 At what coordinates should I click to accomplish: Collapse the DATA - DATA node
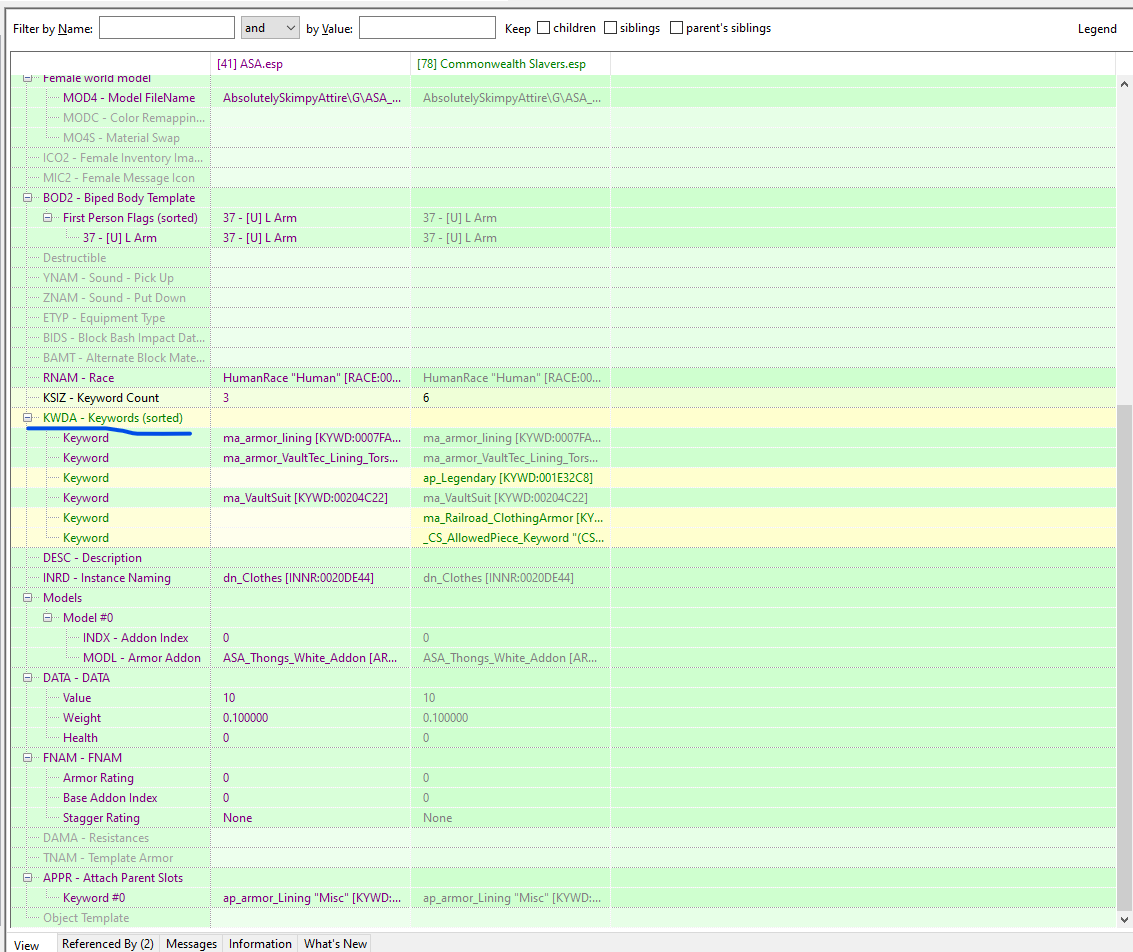tap(27, 678)
